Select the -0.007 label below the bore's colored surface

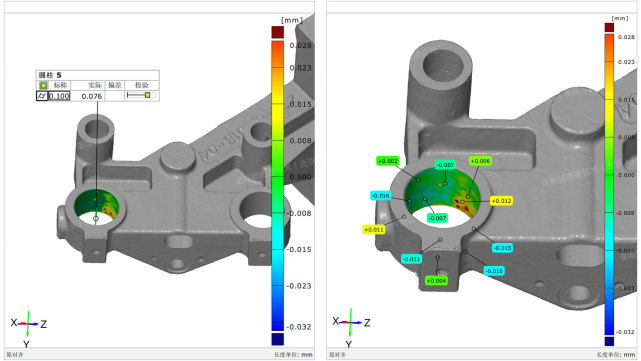pos(437,218)
